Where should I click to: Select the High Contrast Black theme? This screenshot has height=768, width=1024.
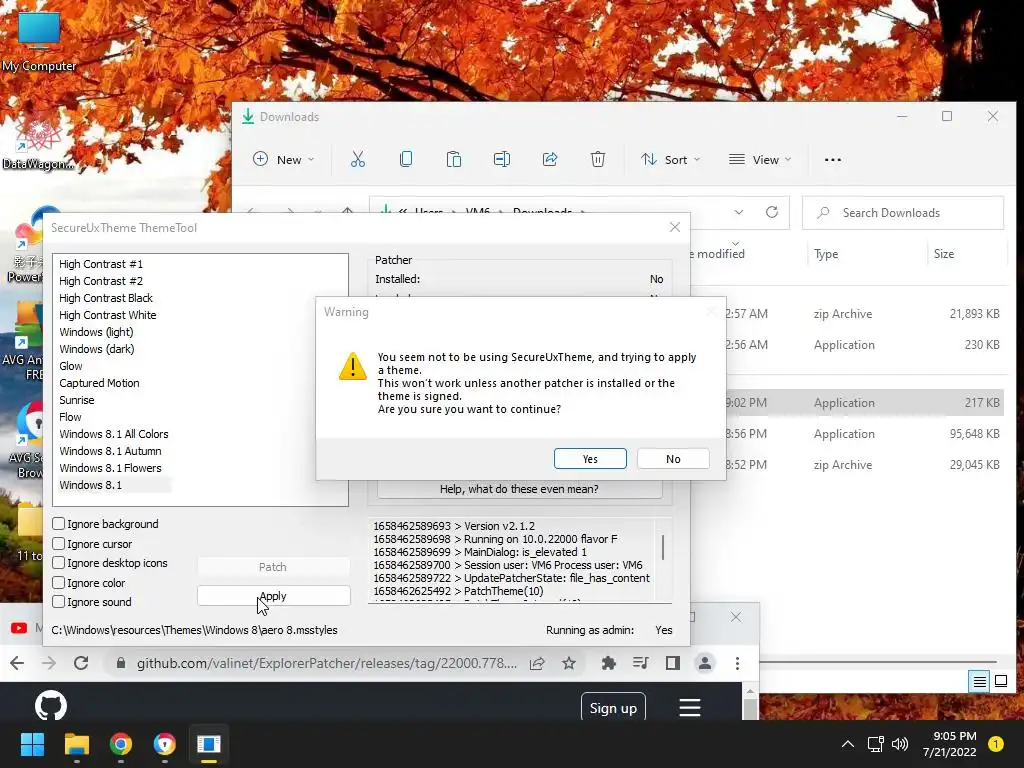point(106,298)
